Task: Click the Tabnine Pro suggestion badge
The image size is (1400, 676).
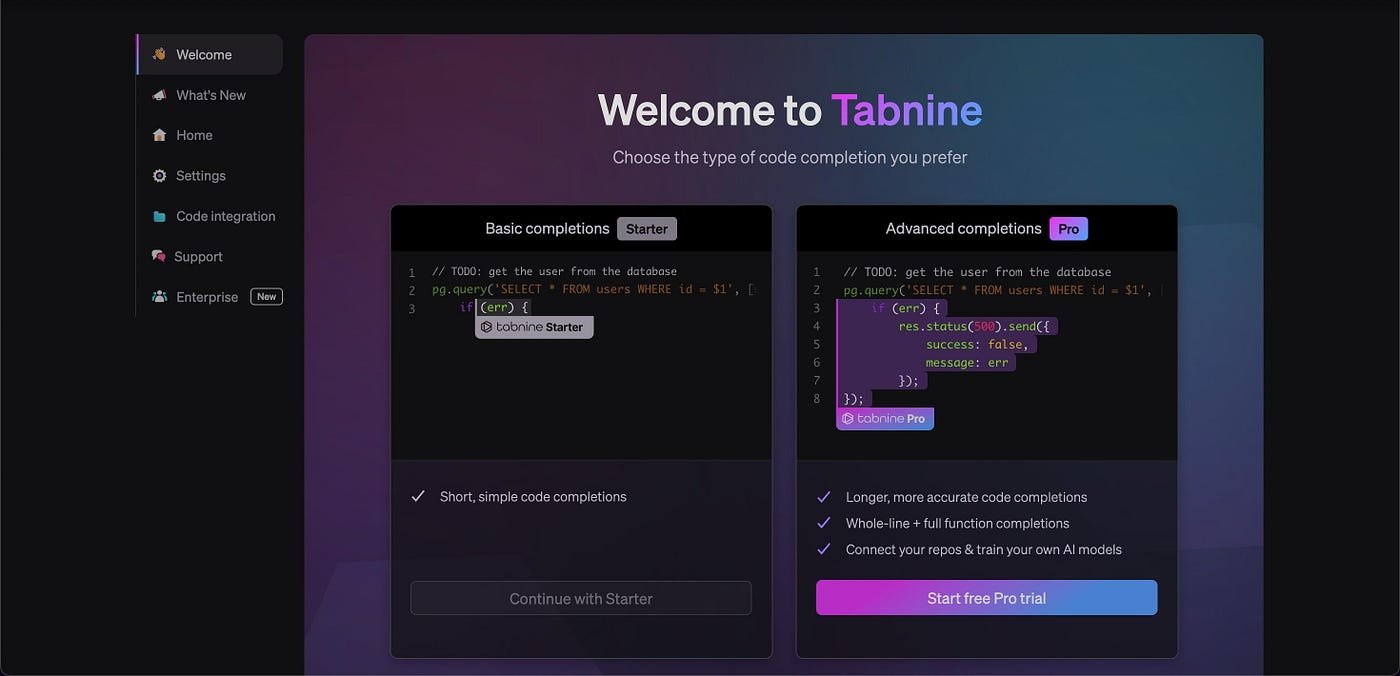Action: [885, 419]
